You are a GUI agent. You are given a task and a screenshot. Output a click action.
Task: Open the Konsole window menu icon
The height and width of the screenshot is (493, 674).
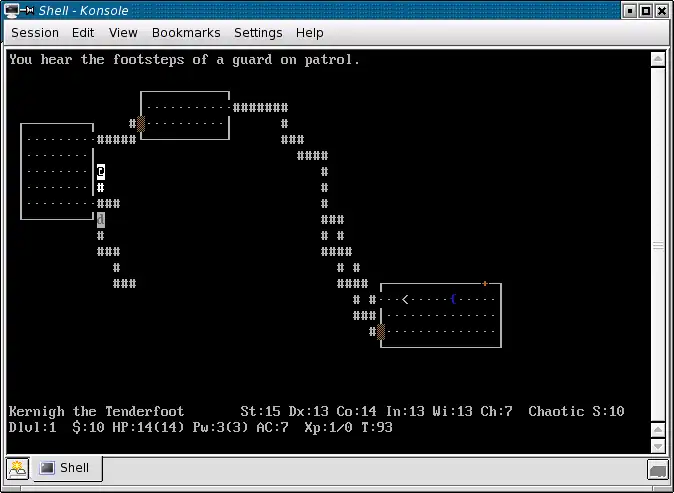pyautogui.click(x=12, y=11)
